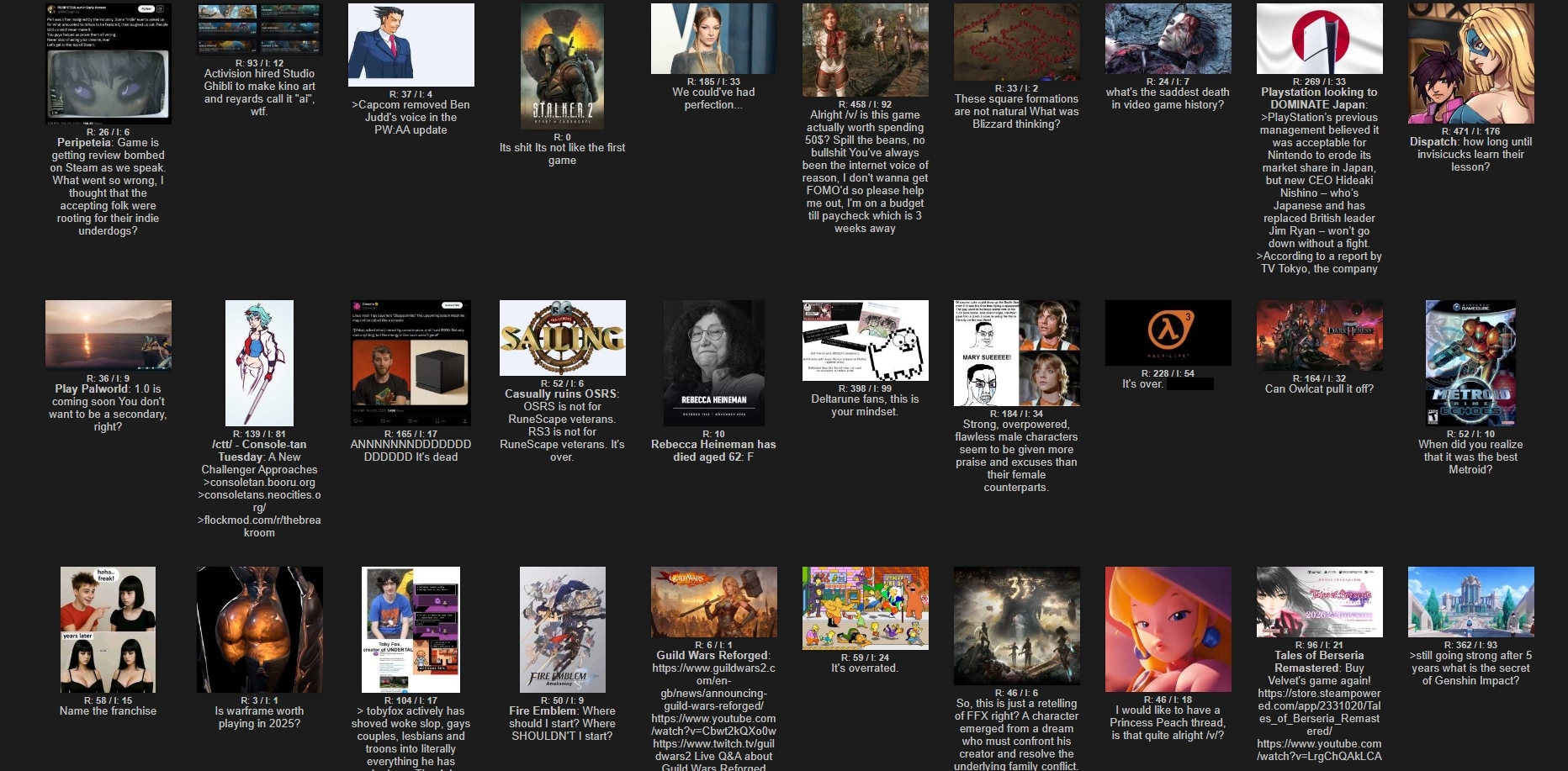Click the Tales of Berseria Remastered thumbnail
This screenshot has width=1568, height=771.
pyautogui.click(x=1320, y=602)
